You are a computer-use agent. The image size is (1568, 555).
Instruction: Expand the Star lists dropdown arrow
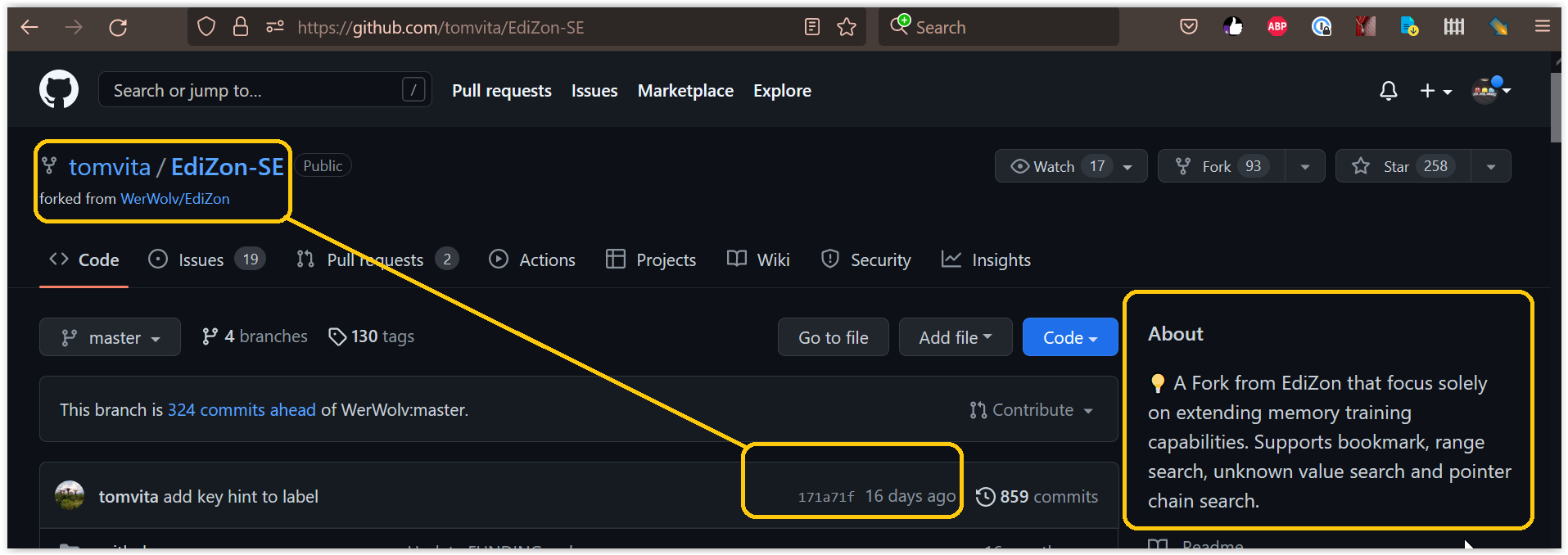click(x=1491, y=166)
